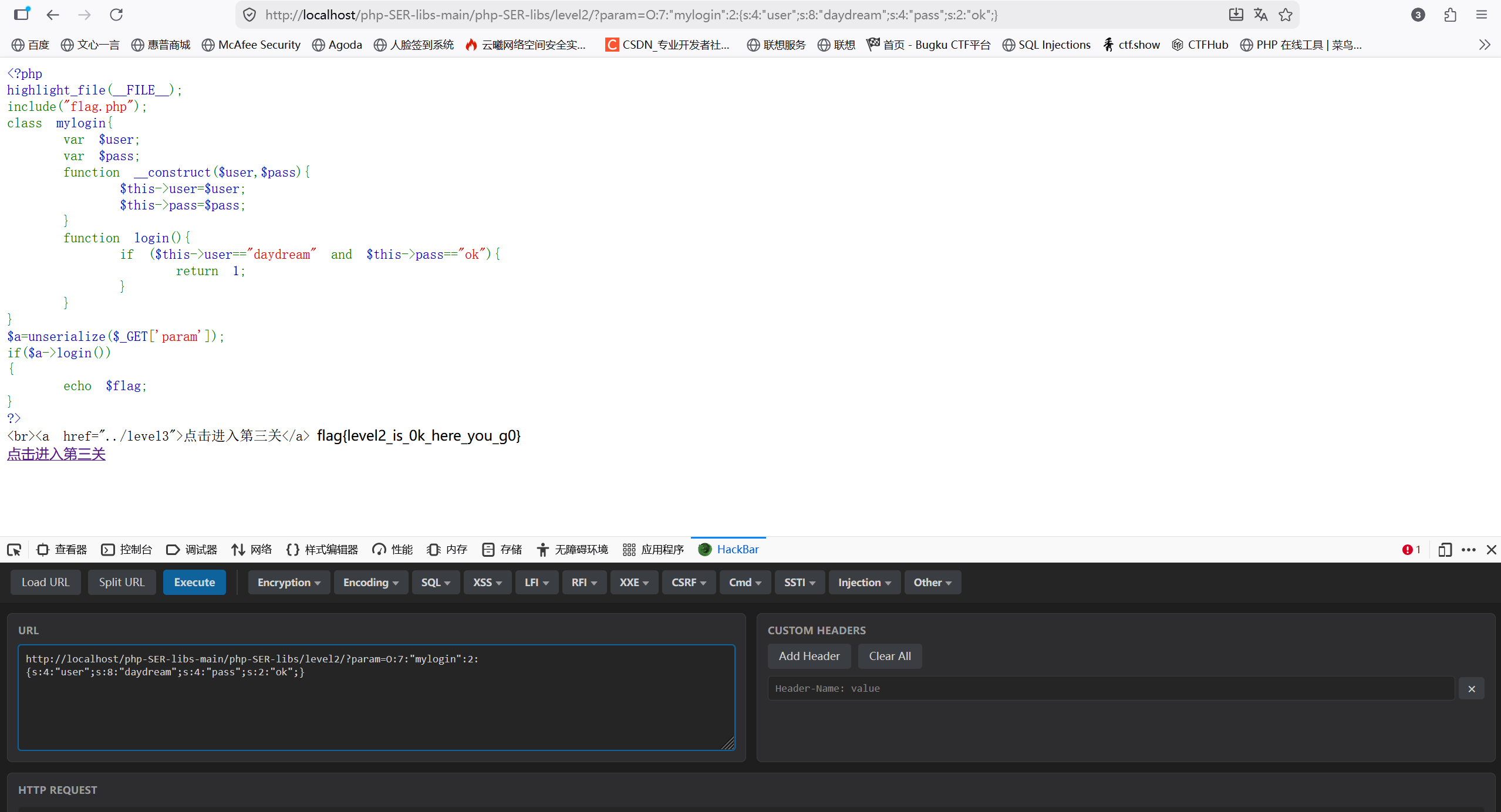This screenshot has height=812, width=1501.
Task: Open the page translate icon
Action: click(1260, 15)
